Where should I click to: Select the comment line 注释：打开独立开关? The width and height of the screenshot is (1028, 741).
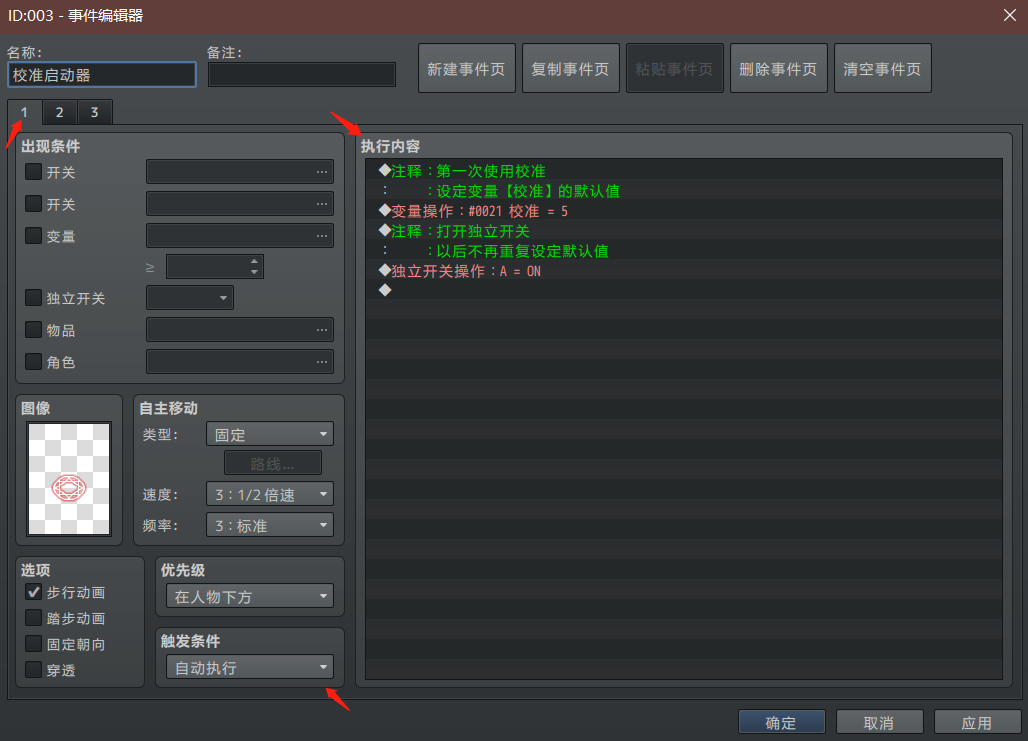684,231
